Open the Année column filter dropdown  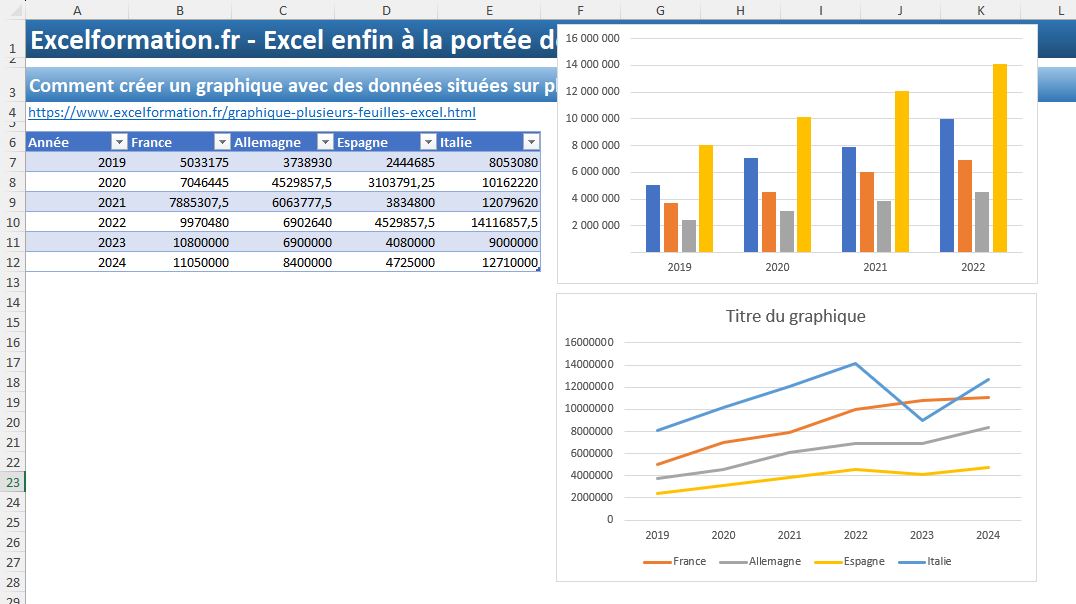coord(119,141)
